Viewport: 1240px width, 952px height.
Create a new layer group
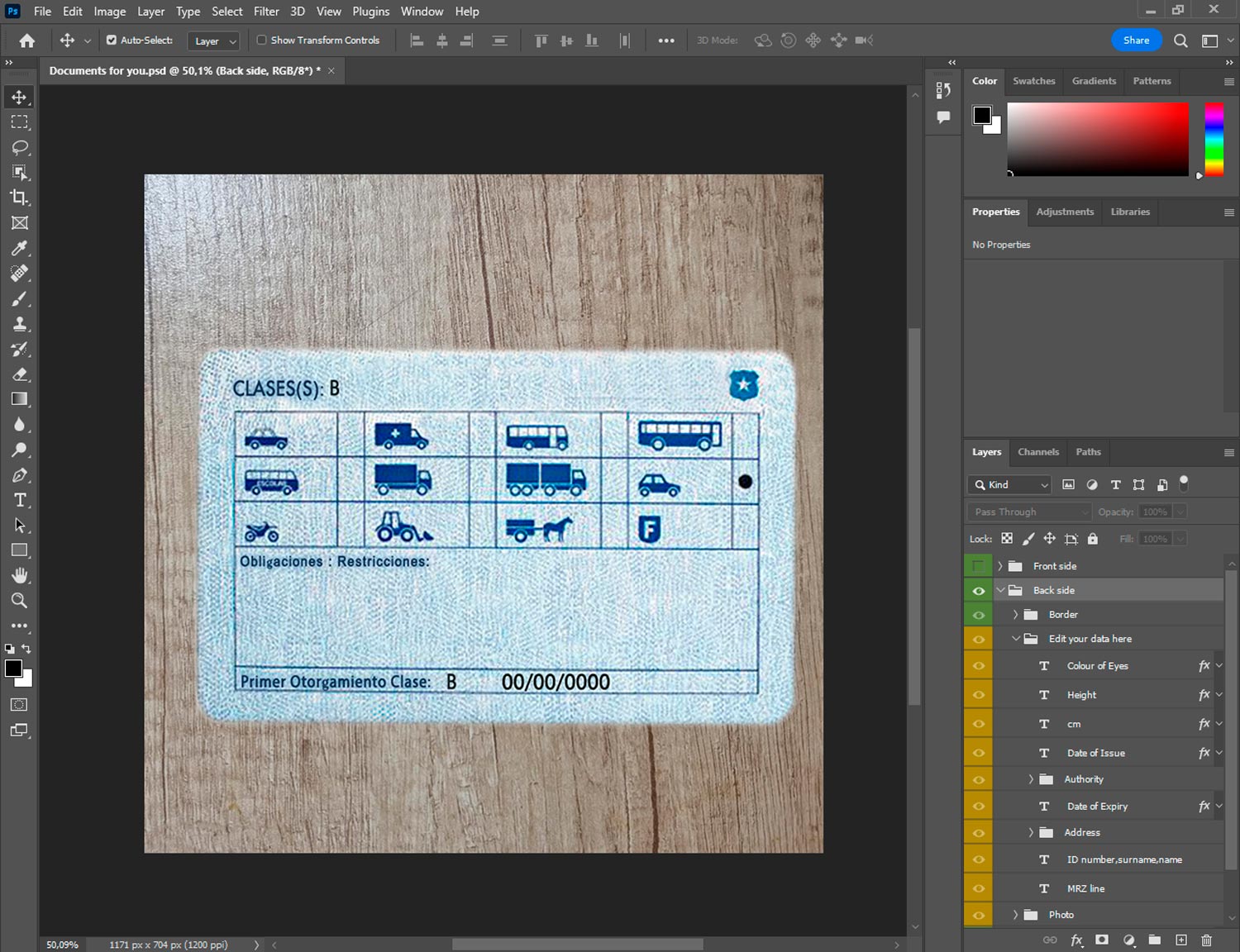(x=1154, y=940)
